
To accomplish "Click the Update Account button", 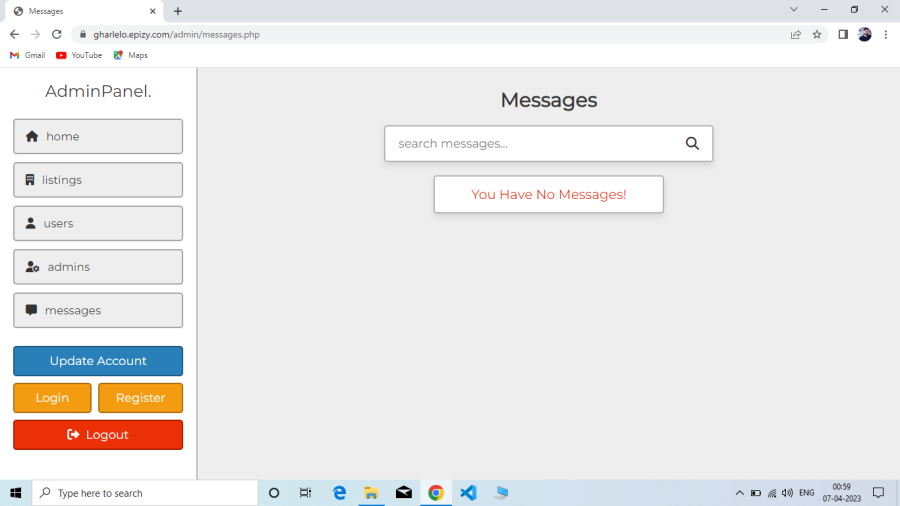I will pyautogui.click(x=98, y=361).
